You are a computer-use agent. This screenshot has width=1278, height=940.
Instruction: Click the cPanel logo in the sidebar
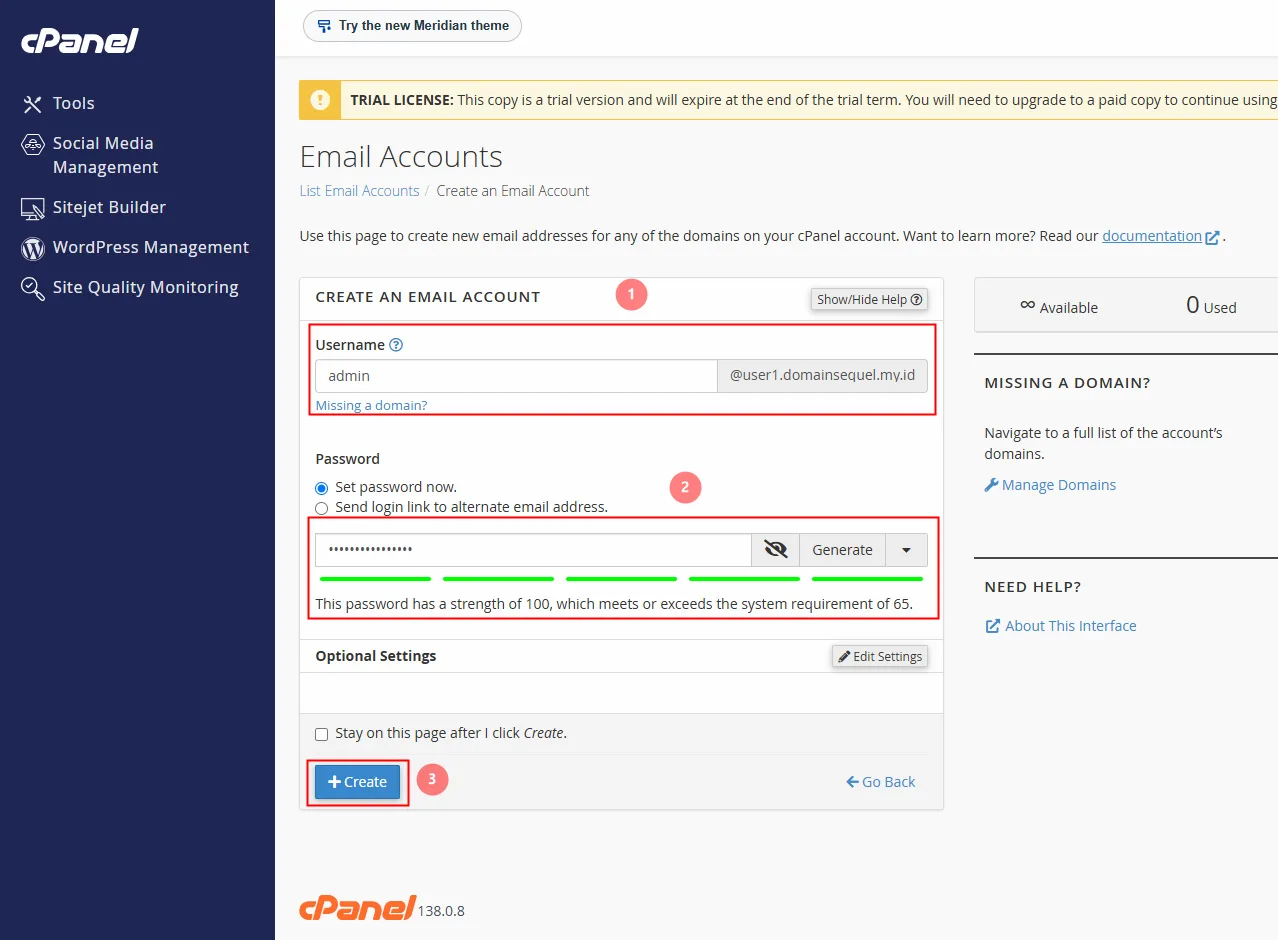(80, 41)
